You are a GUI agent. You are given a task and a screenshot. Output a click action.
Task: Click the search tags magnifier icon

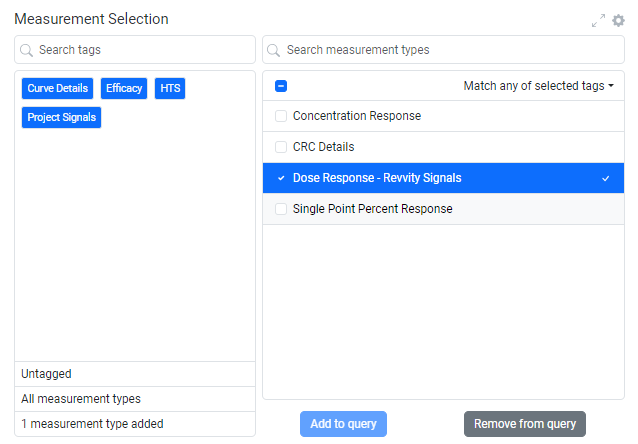27,50
